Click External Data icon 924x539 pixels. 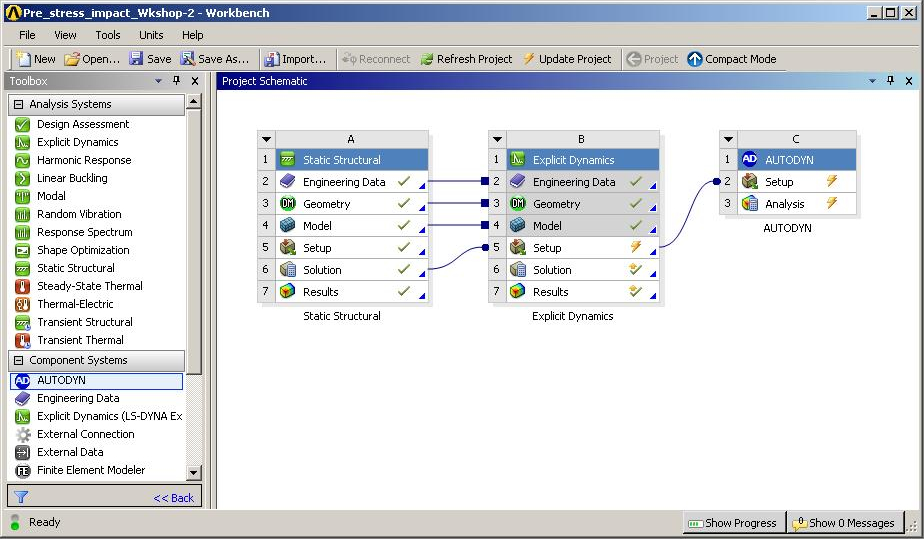[x=22, y=452]
